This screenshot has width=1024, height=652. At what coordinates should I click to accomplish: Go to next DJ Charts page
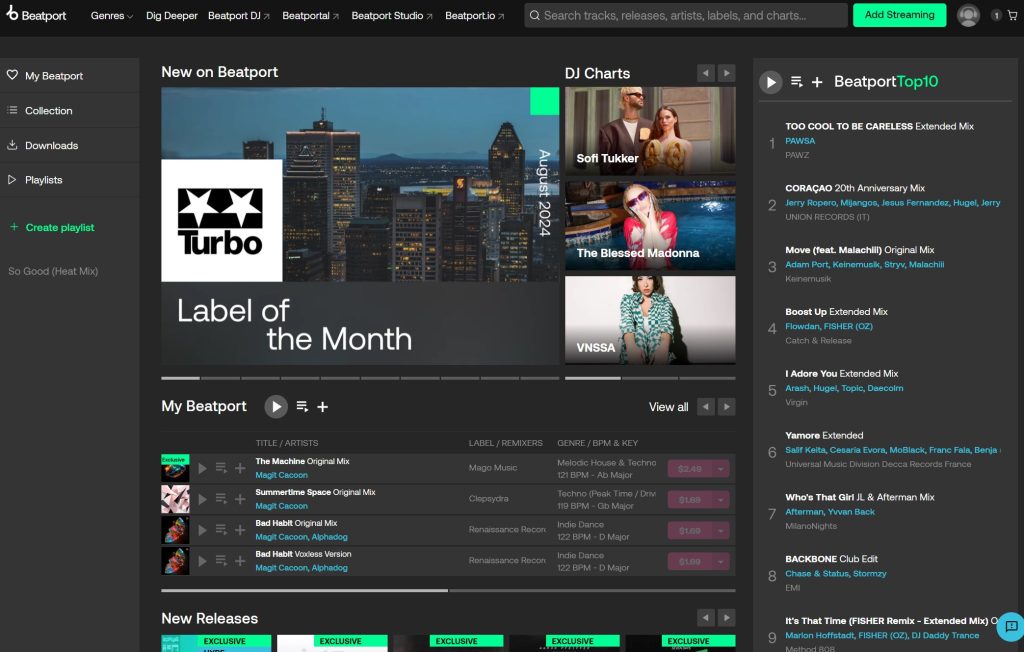point(727,73)
